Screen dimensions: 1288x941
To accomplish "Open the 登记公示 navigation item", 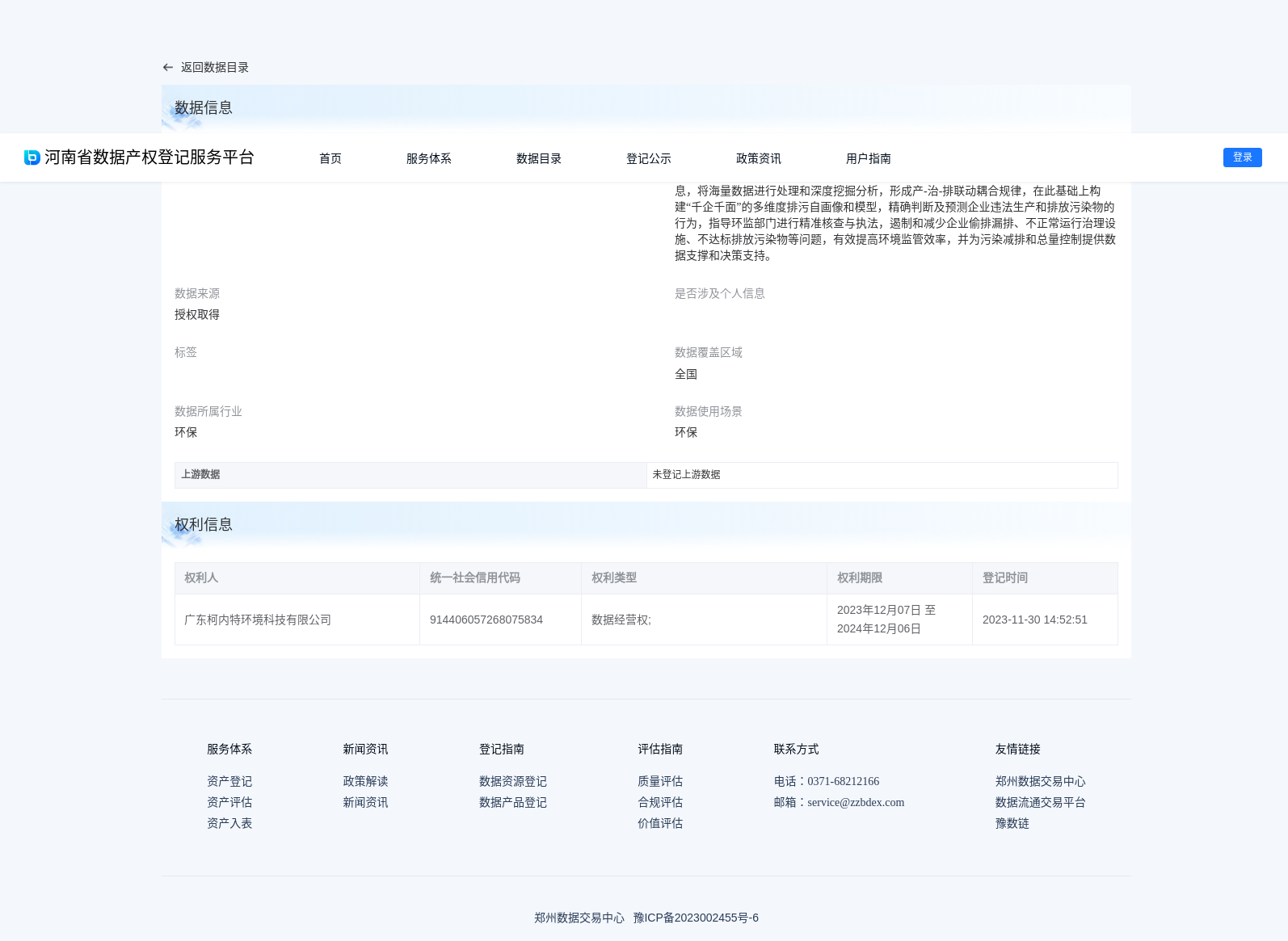I will pyautogui.click(x=649, y=158).
